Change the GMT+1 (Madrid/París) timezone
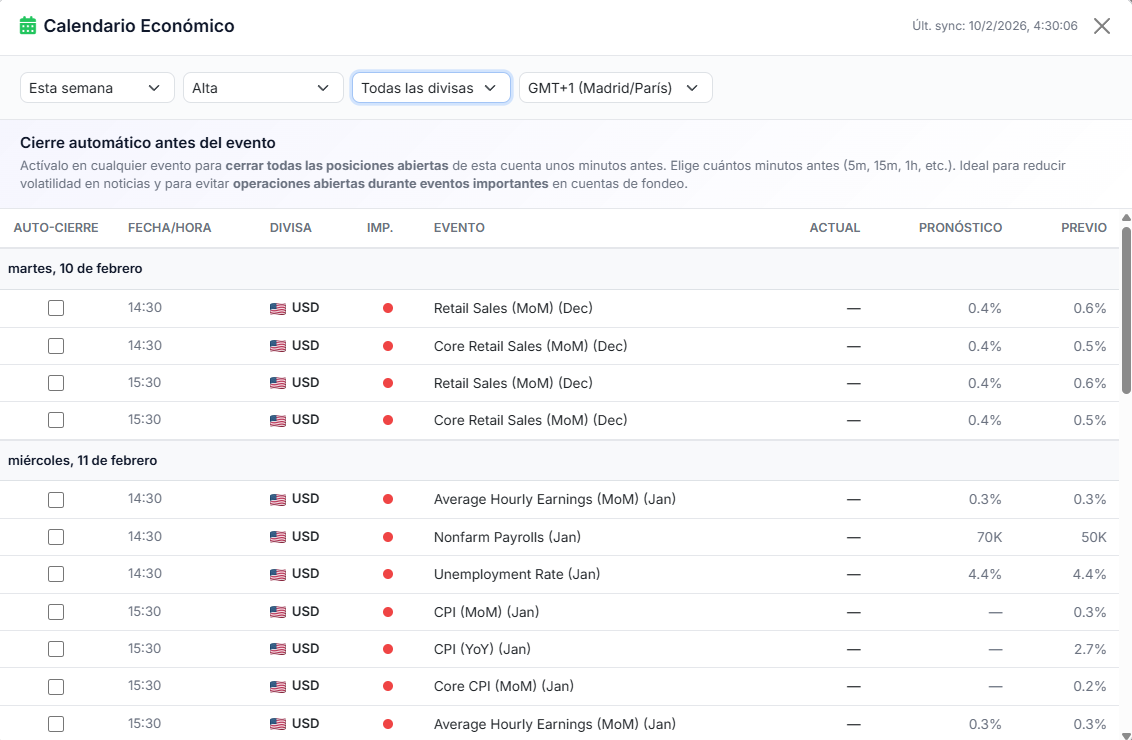Viewport: 1132px width, 740px height. 614,88
